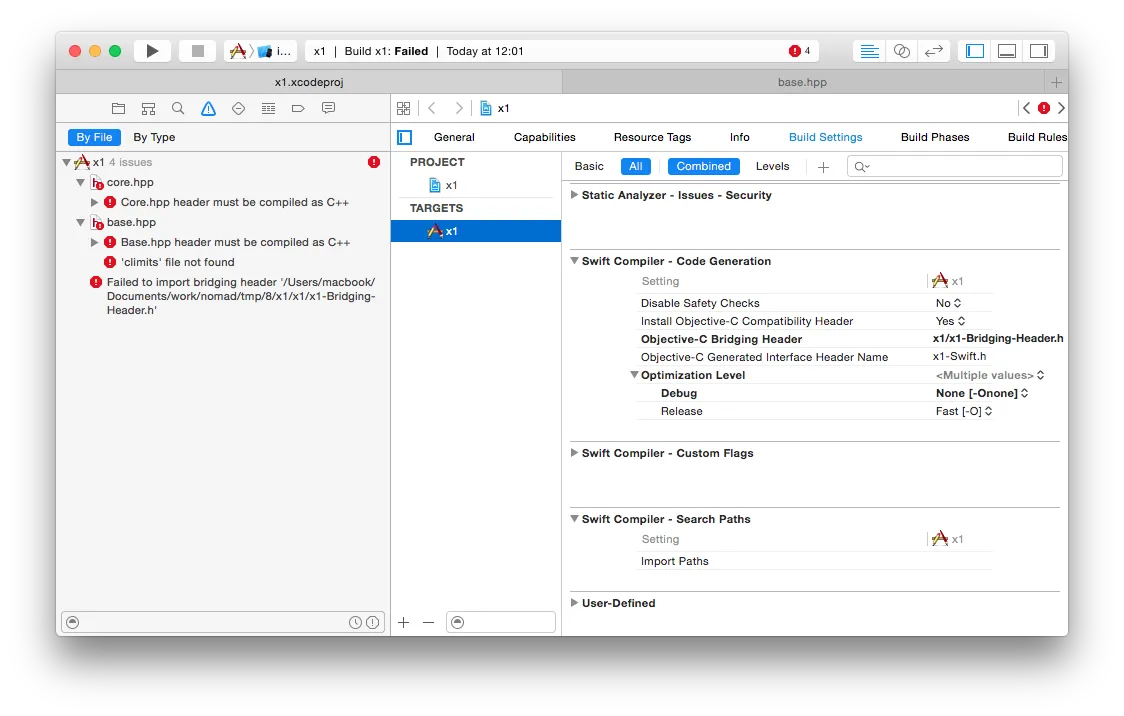Show Basic build settings

click(x=589, y=166)
